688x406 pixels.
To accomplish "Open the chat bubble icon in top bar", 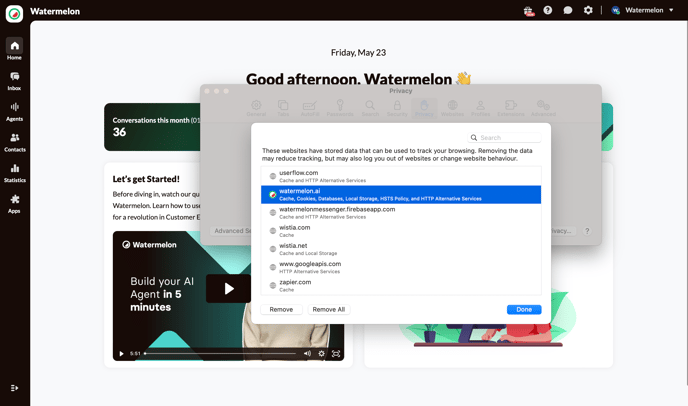I will [x=568, y=10].
